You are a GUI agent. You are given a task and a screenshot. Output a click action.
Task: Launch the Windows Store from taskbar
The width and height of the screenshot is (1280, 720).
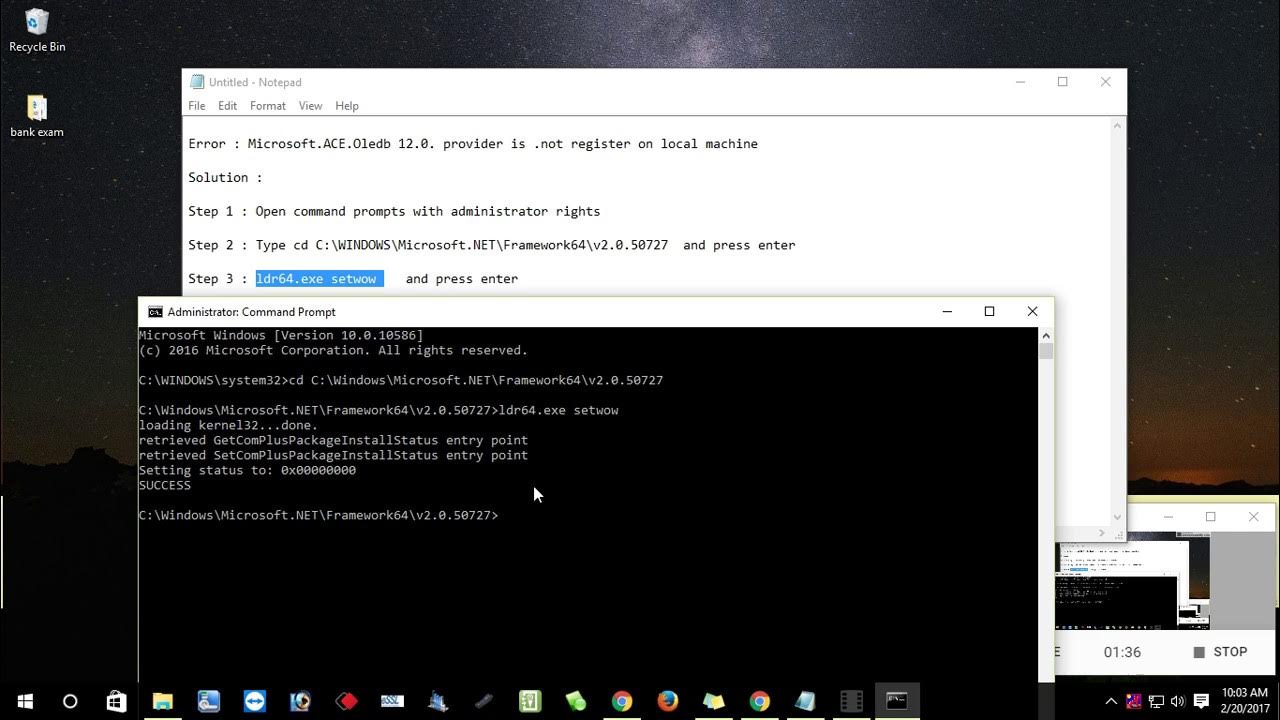pos(116,701)
